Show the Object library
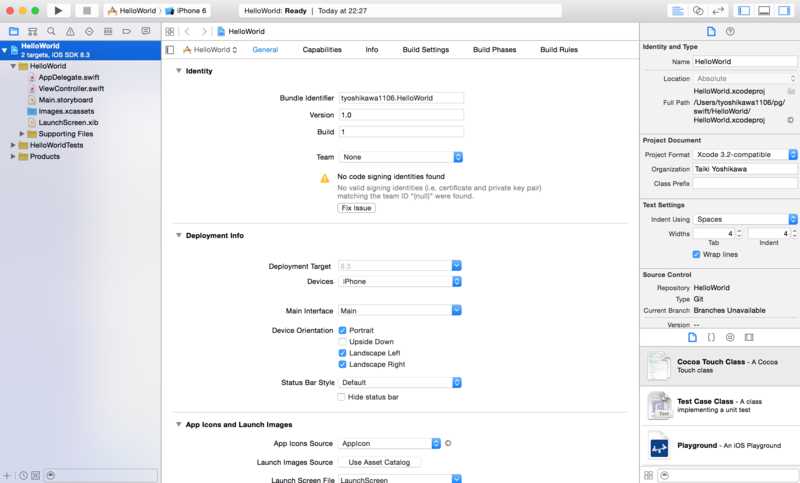800x483 pixels. [730, 338]
